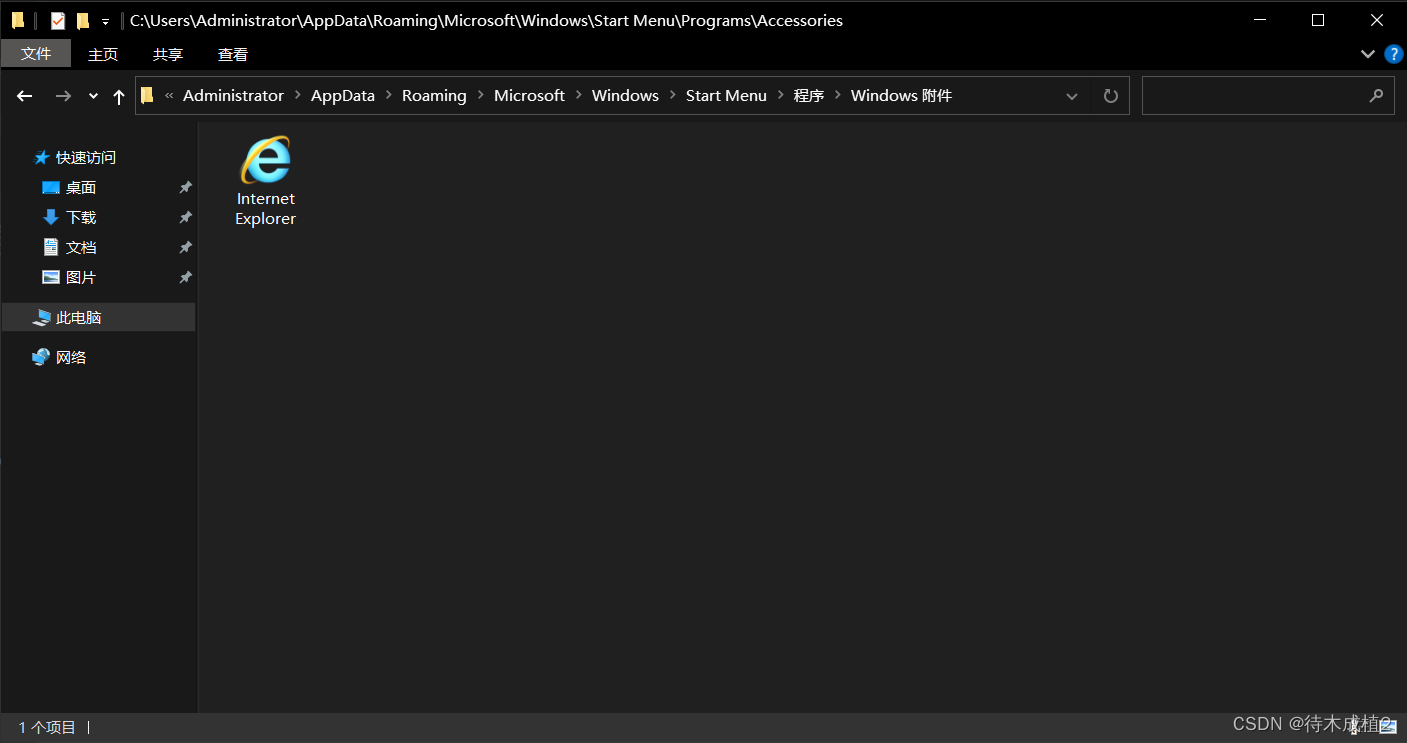
Task: Switch to the 主页 ribbon tab
Action: coord(103,54)
